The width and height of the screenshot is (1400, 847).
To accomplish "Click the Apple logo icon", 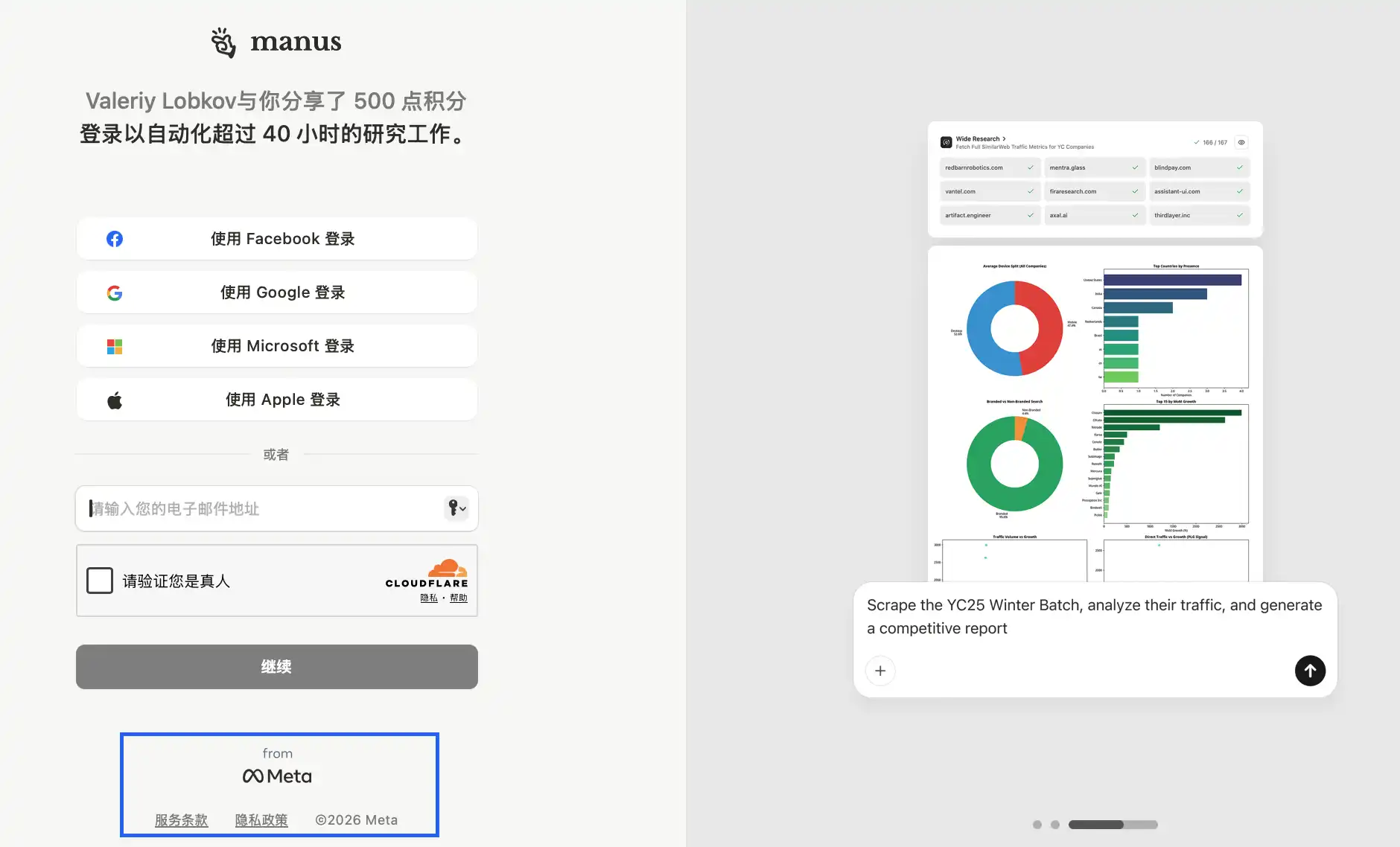I will tap(115, 400).
